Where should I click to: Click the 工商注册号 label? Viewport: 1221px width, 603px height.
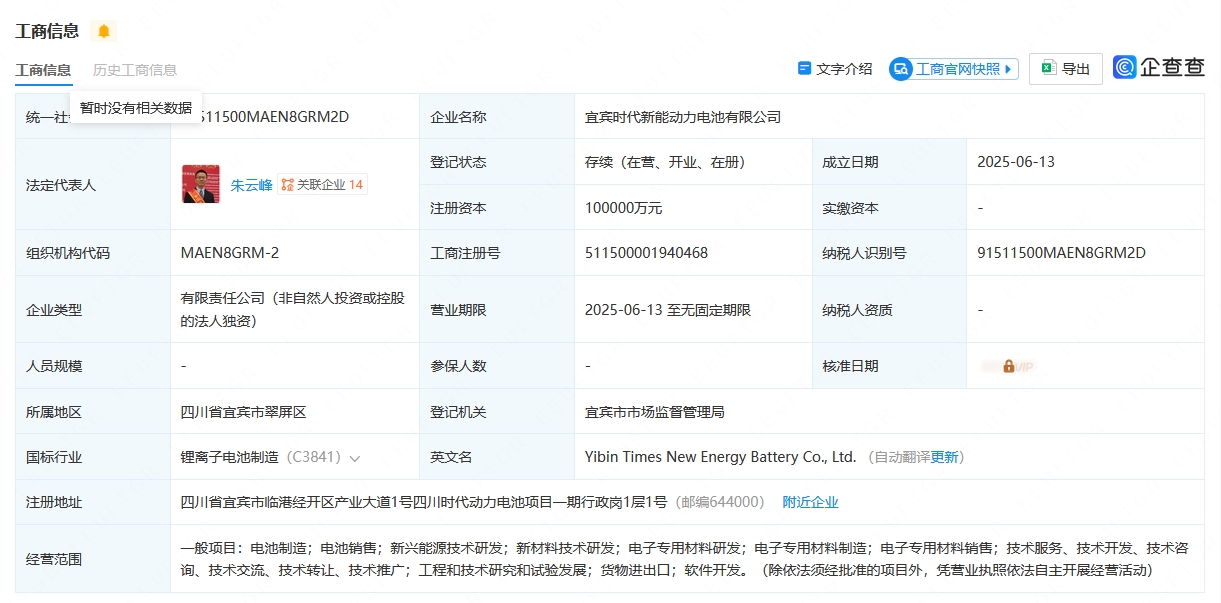click(x=465, y=253)
